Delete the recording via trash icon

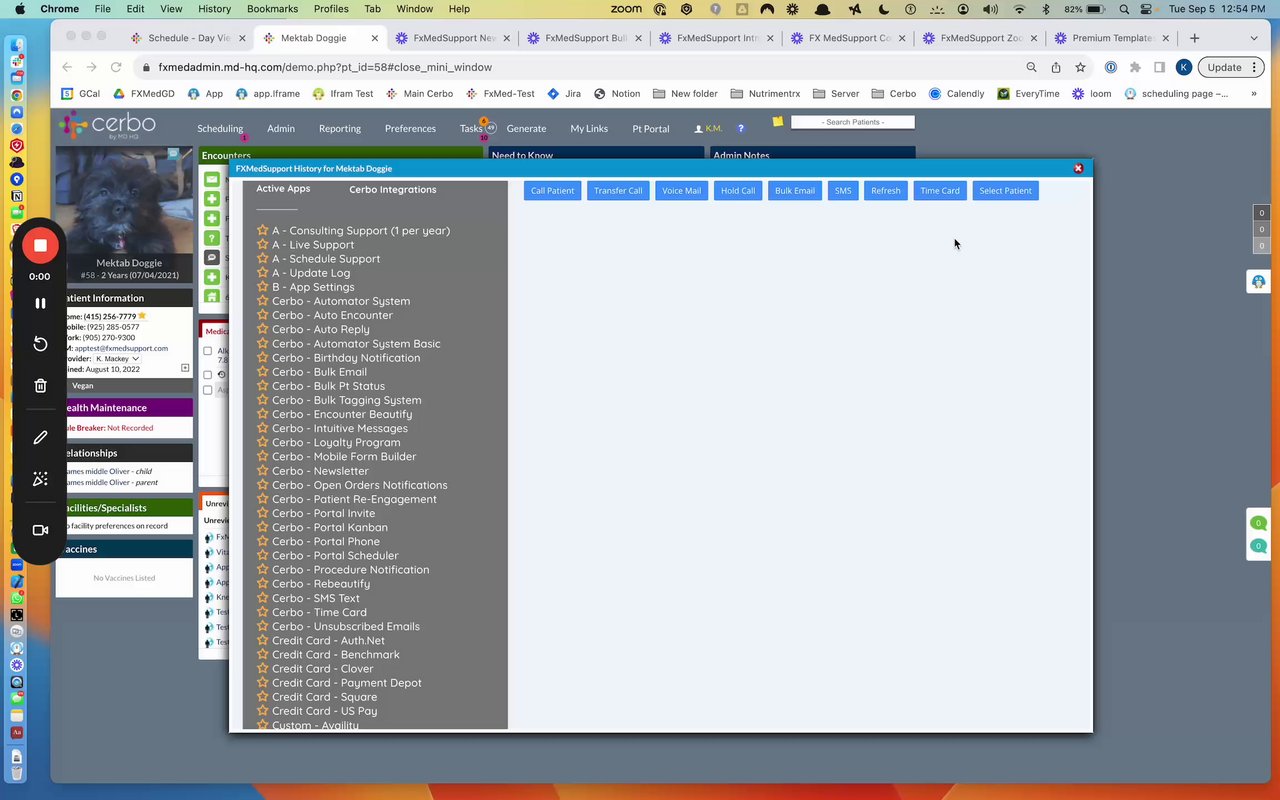click(x=40, y=386)
